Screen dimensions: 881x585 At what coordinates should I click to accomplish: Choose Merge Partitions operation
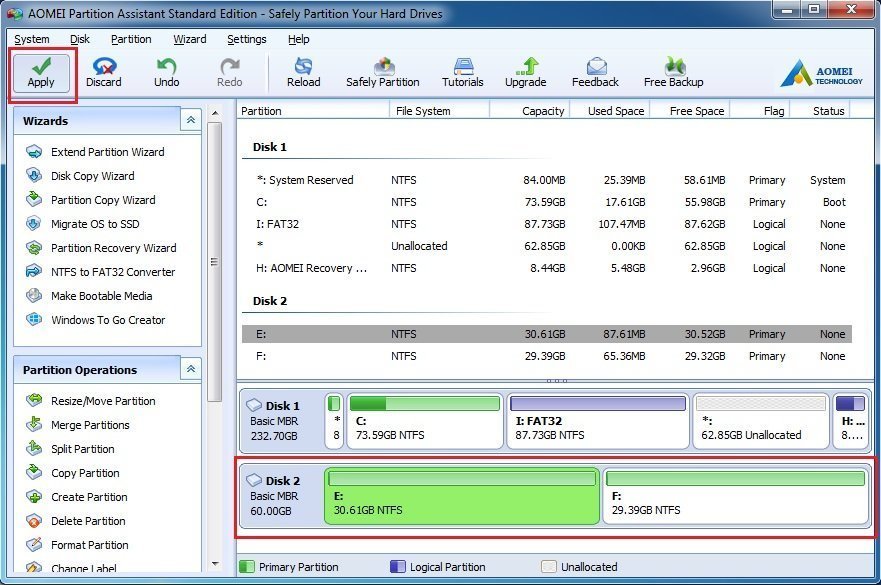click(78, 425)
